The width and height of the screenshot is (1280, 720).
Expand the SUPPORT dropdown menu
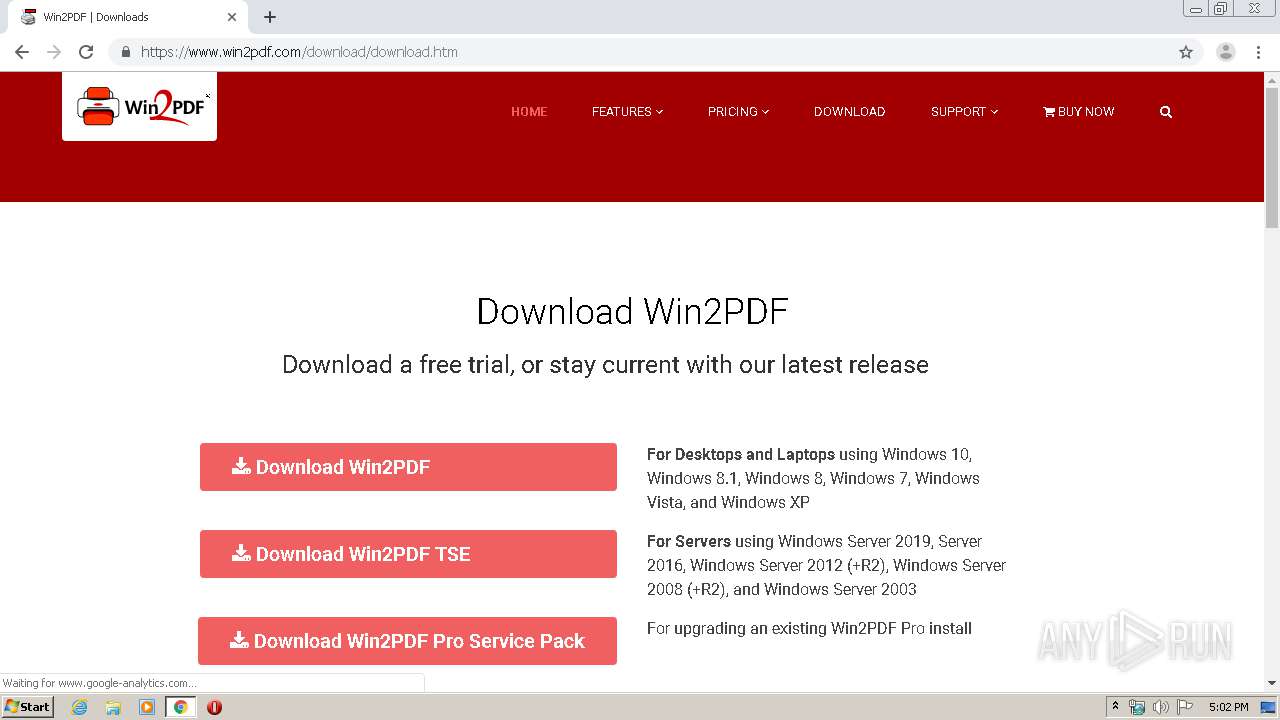tap(964, 112)
